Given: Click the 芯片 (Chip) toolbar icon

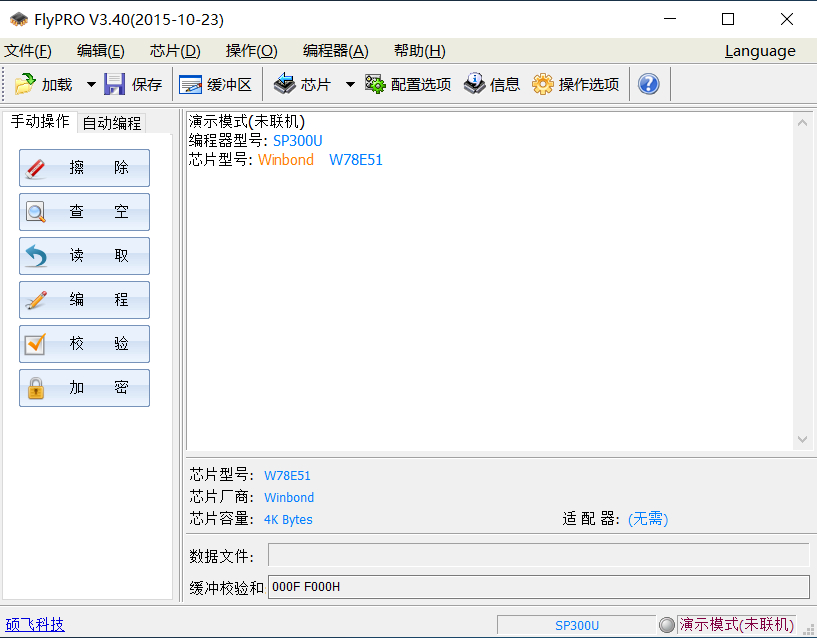Looking at the screenshot, I should (285, 85).
